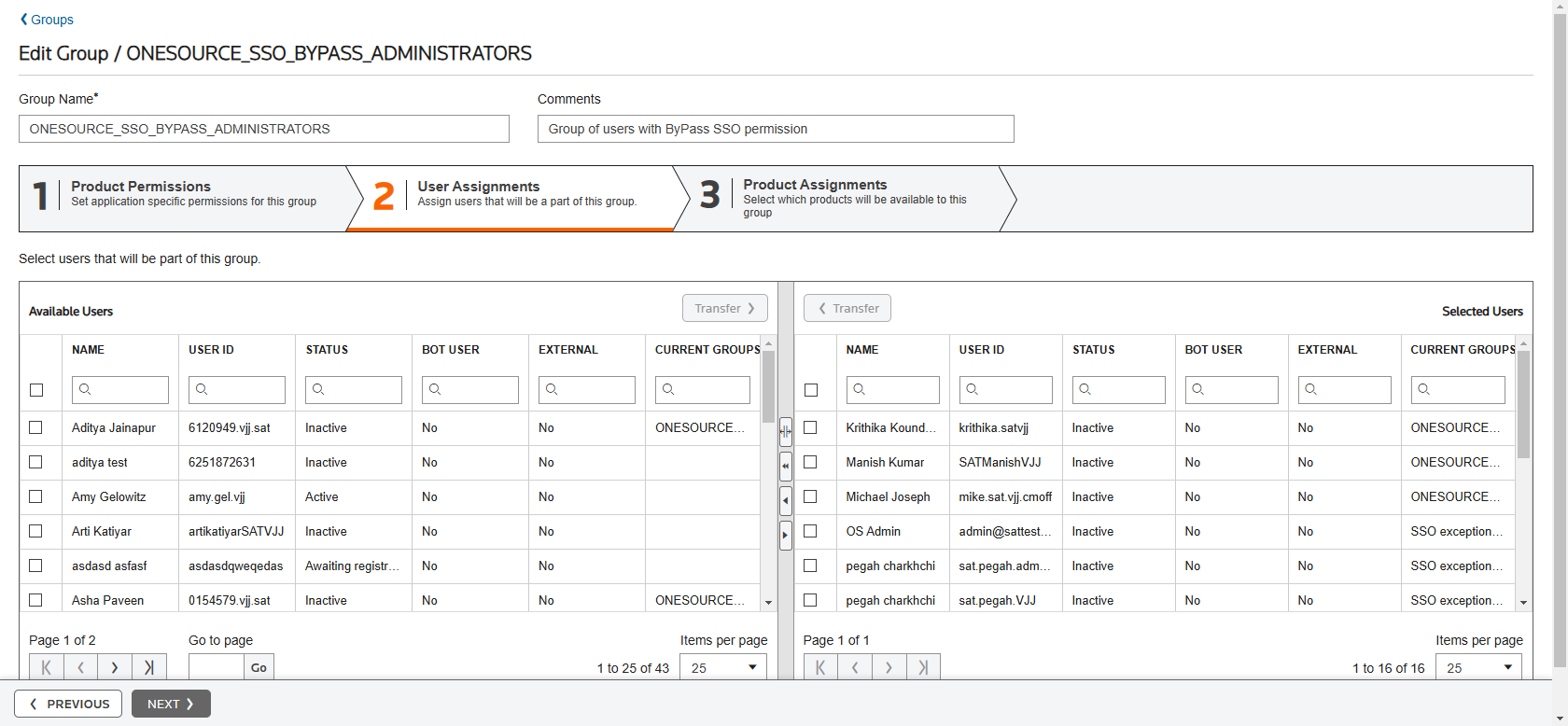The height and width of the screenshot is (726, 1568).
Task: Open Items per page dropdown for Selected Users
Action: 1478,667
